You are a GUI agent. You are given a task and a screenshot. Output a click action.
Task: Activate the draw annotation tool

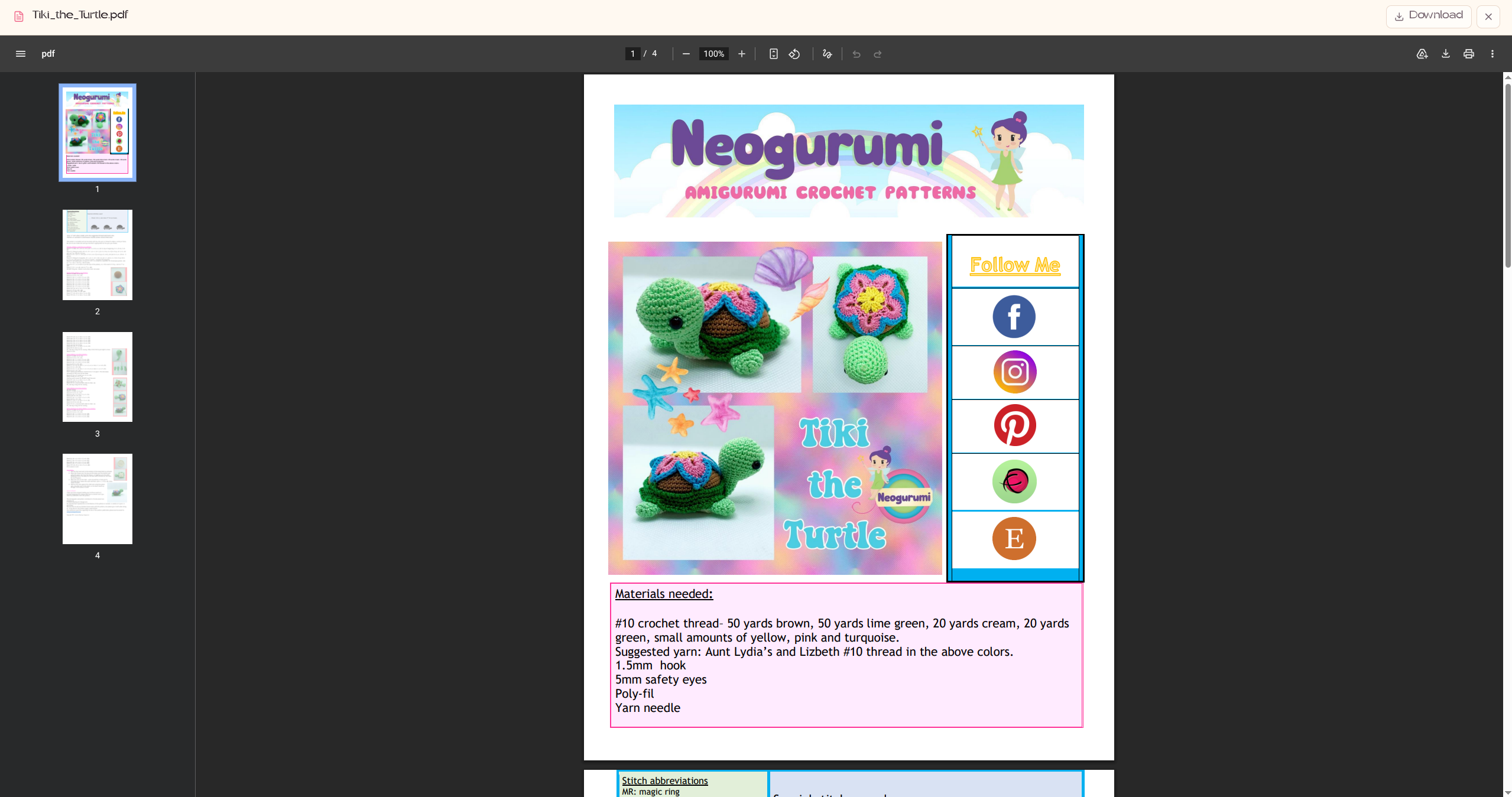(x=827, y=54)
